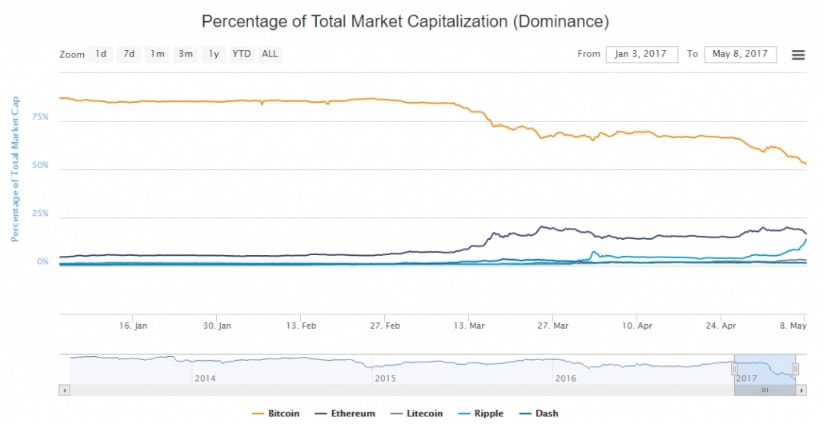
Task: Click the navigator scrollbar thumb
Action: tap(765, 390)
